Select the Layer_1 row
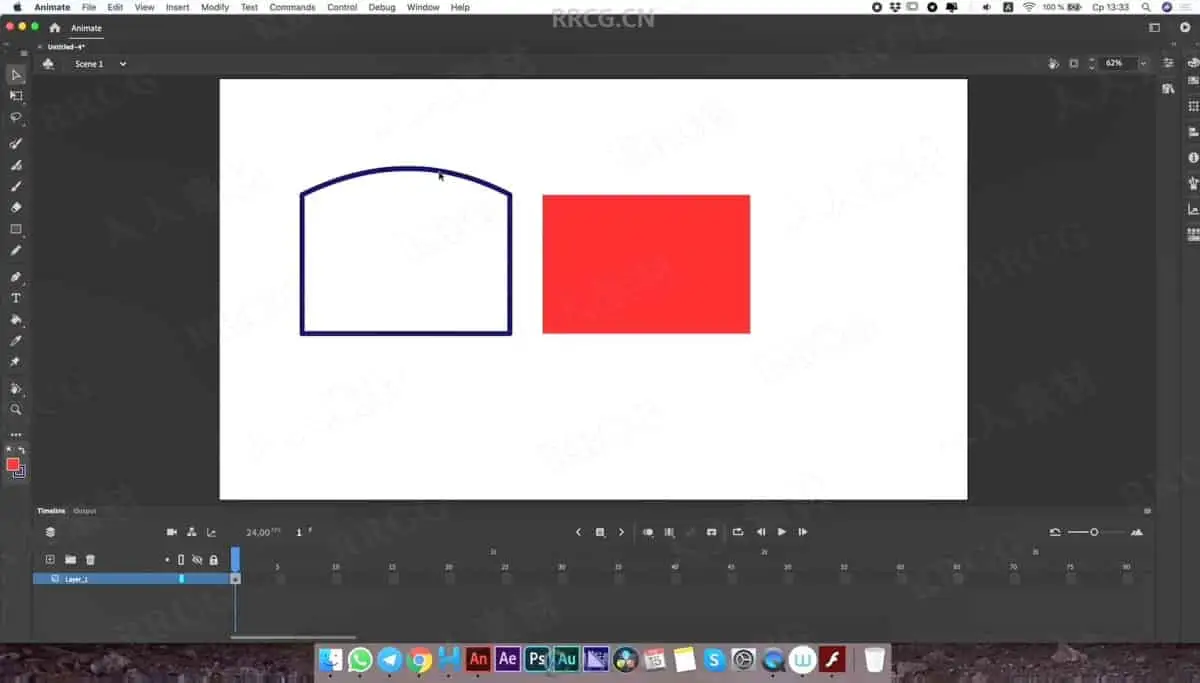This screenshot has width=1200, height=683. pos(132,579)
